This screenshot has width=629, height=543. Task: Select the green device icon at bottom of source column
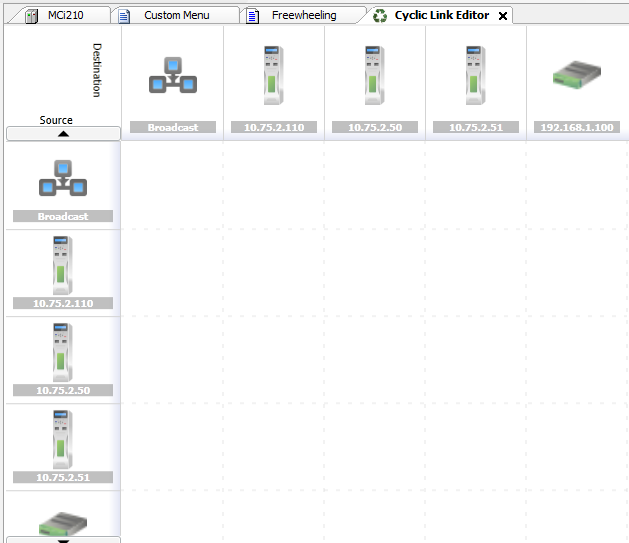pos(63,523)
